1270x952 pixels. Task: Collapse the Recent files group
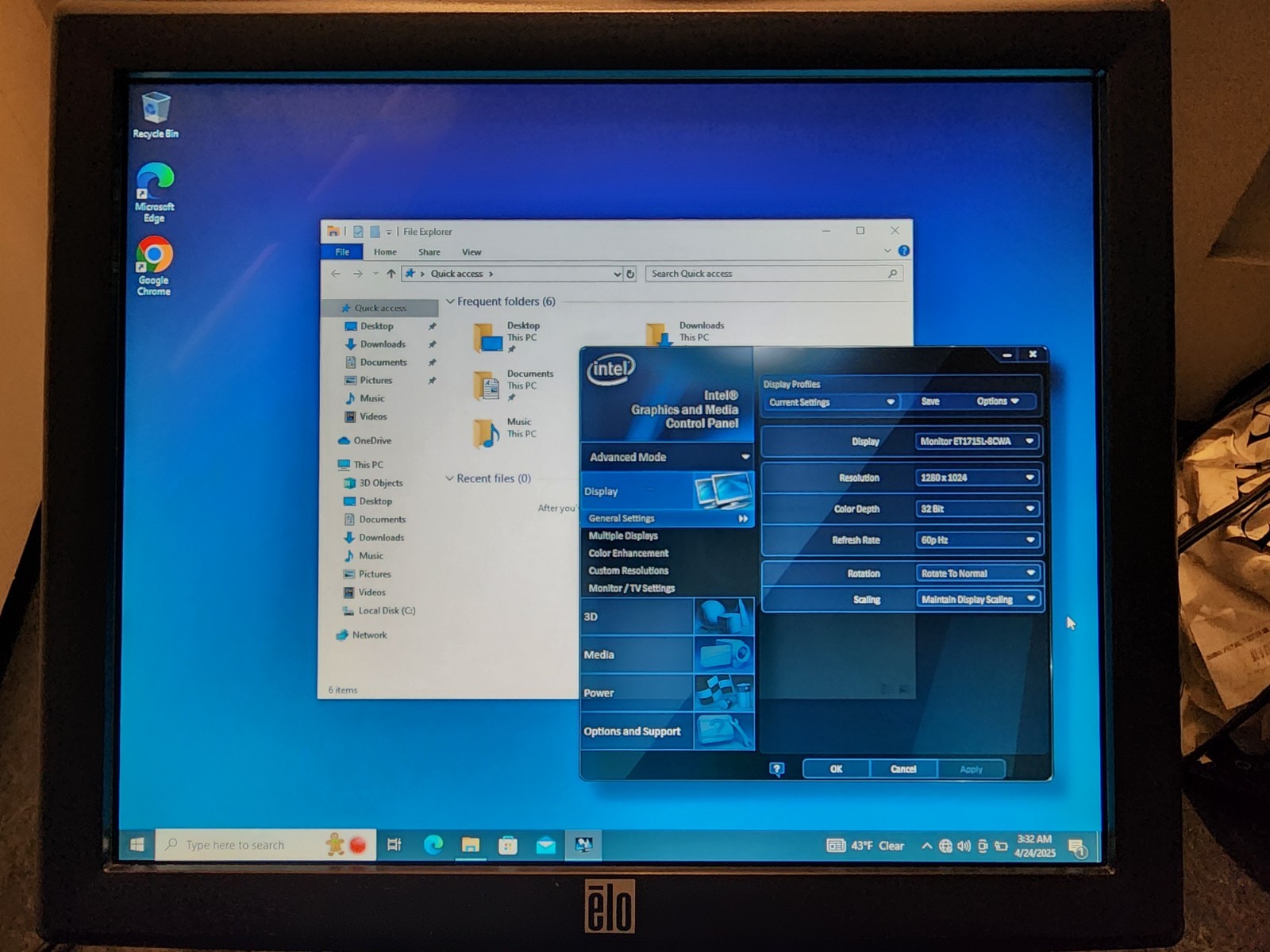449,478
